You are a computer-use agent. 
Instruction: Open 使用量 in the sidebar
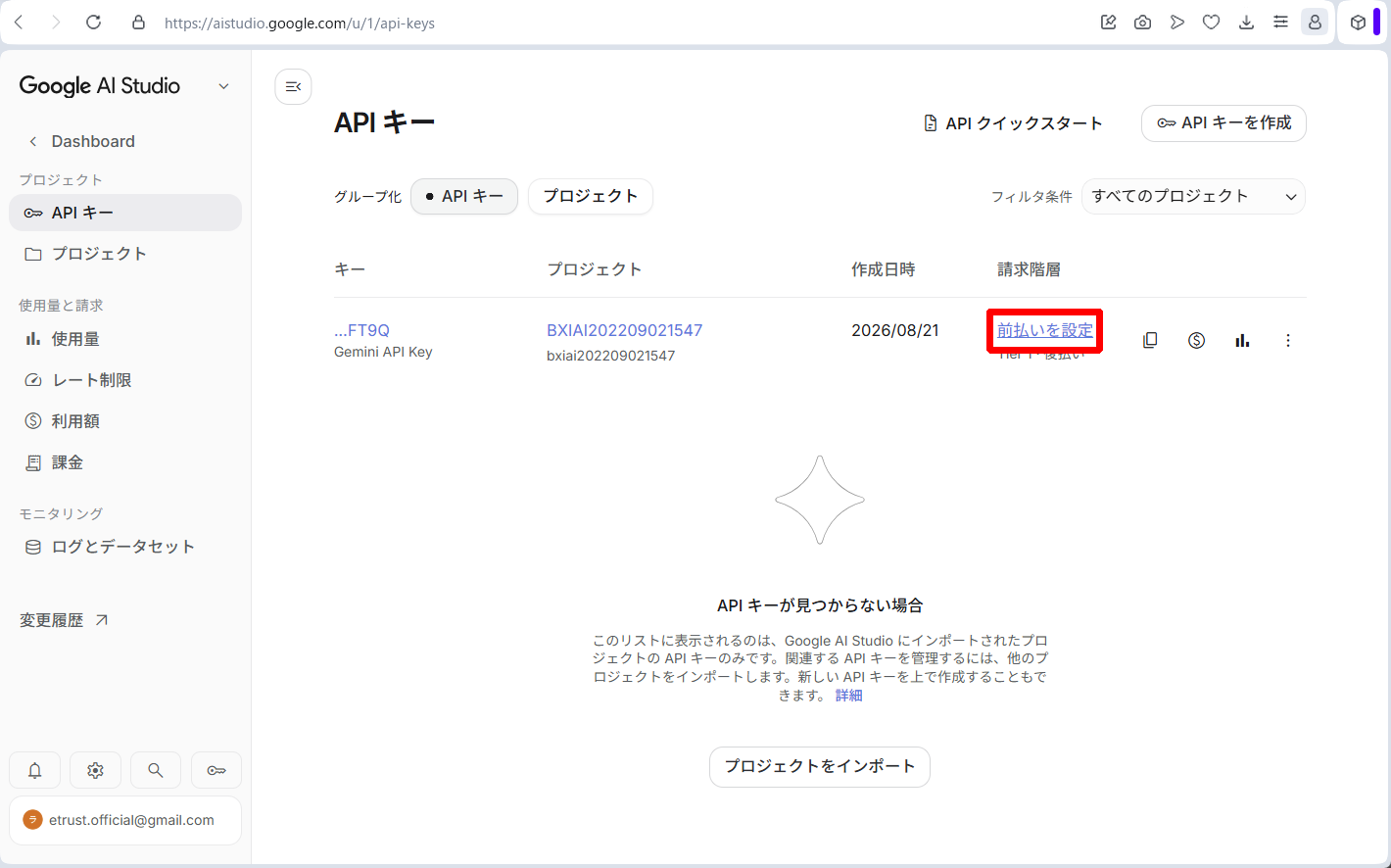[125, 339]
